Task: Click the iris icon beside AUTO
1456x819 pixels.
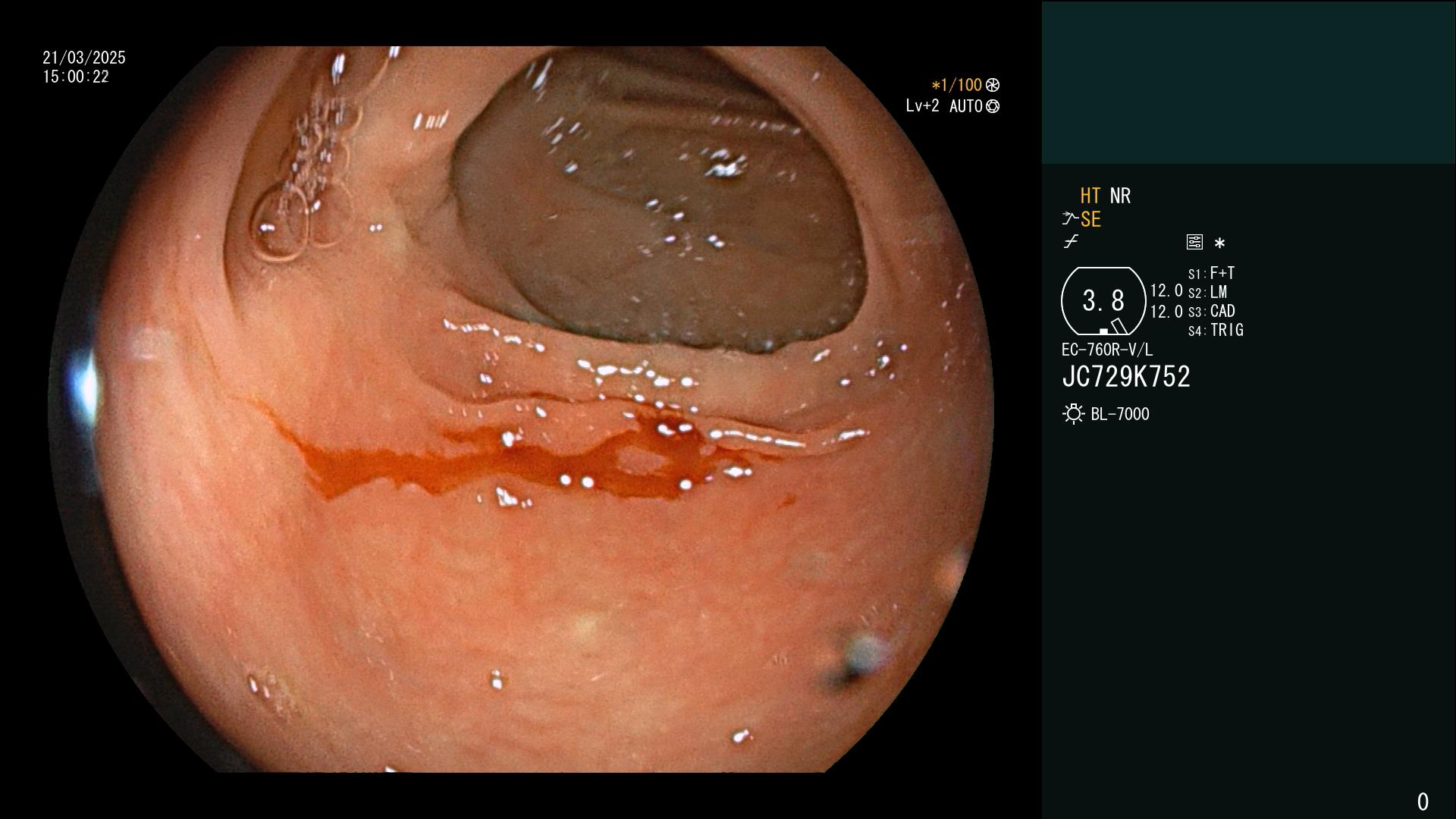Action: point(993,106)
